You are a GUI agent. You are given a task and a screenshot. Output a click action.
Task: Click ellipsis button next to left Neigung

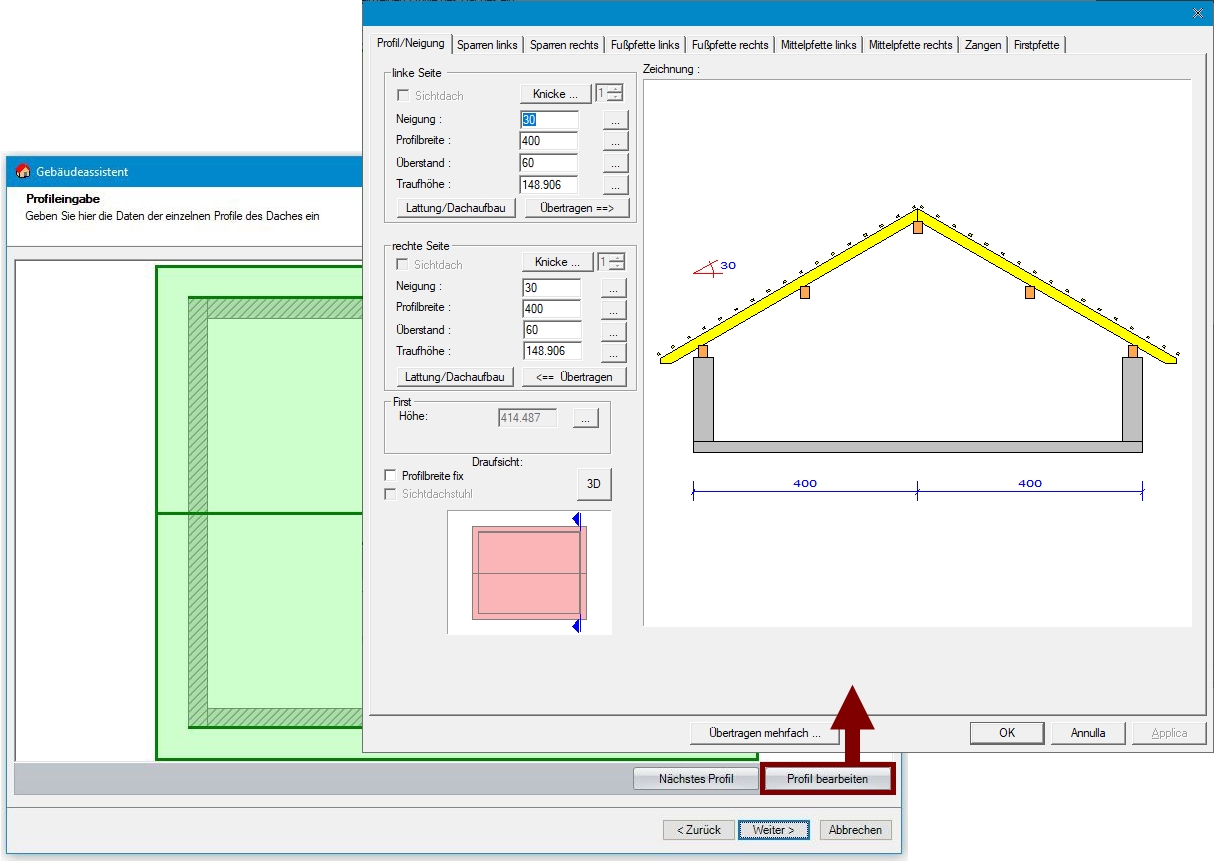click(615, 120)
